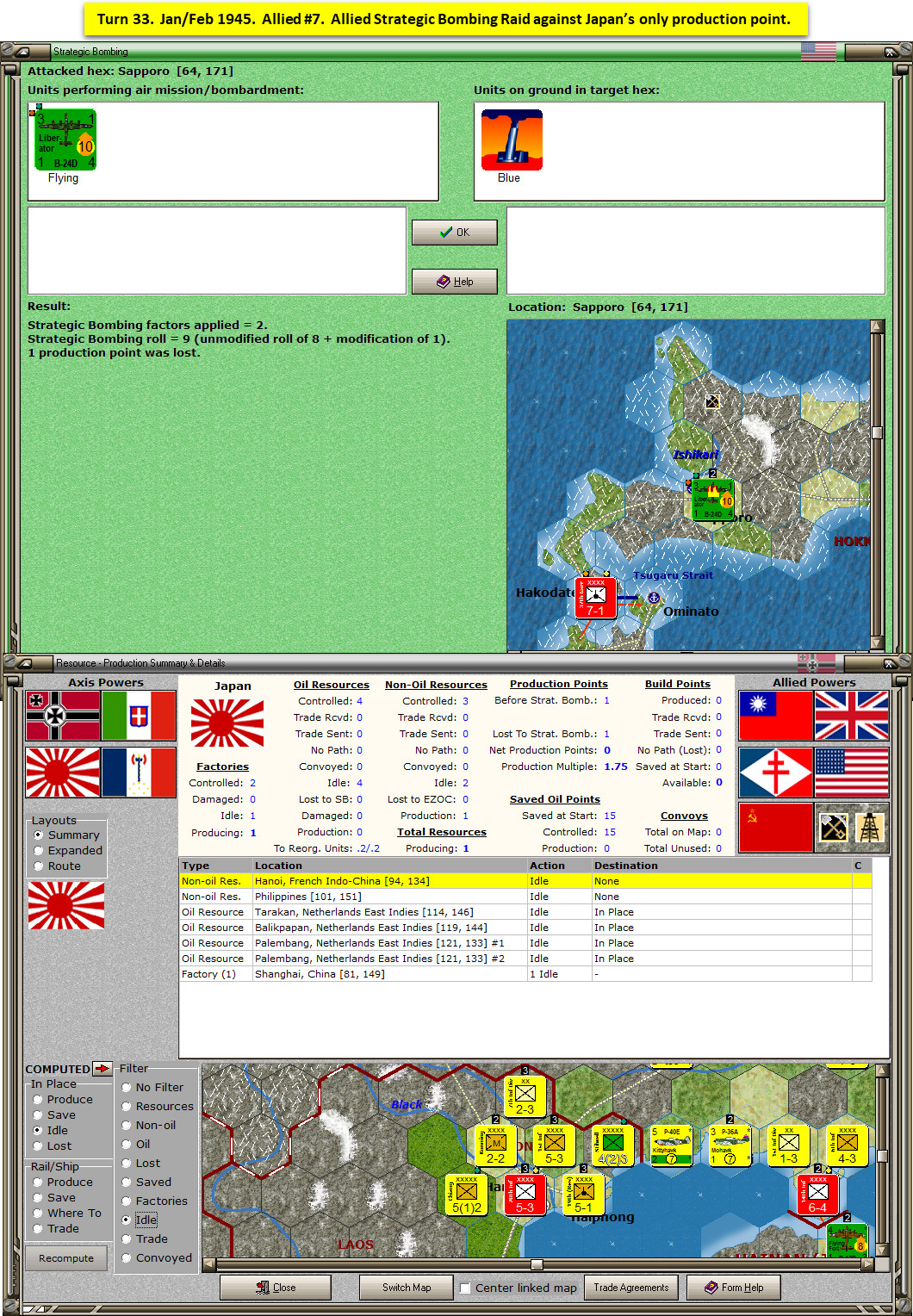913x1316 pixels.
Task: Choose the Factories filter option
Action: click(127, 1201)
